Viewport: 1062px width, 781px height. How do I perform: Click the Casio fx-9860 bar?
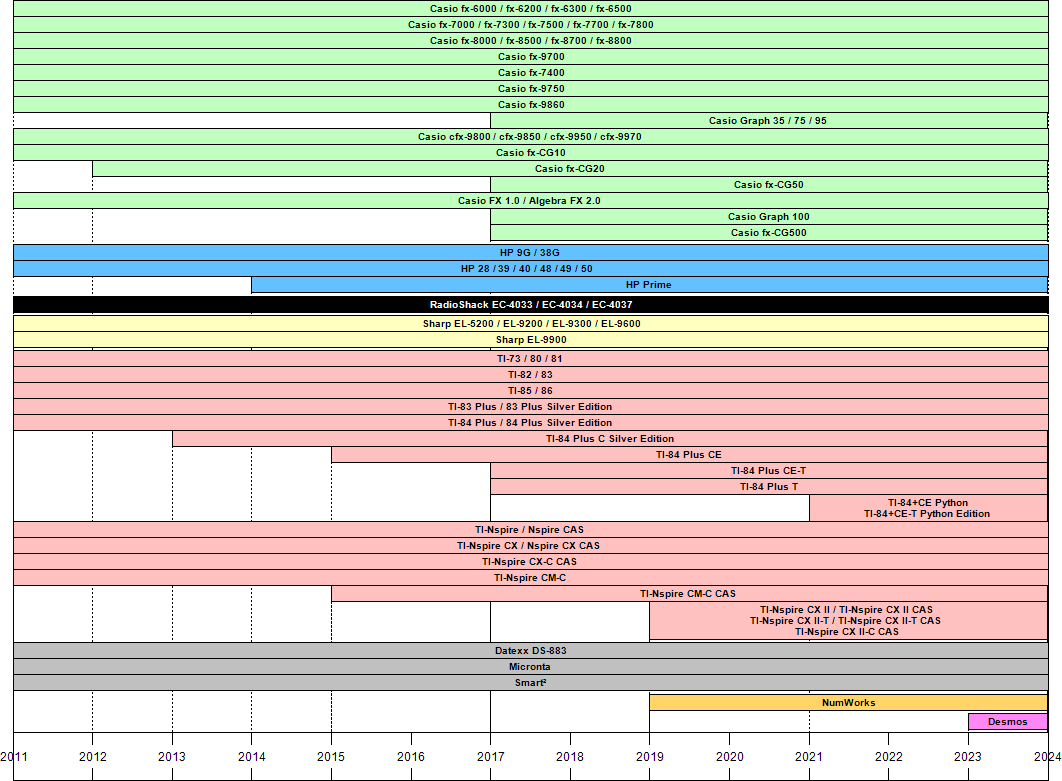(531, 104)
